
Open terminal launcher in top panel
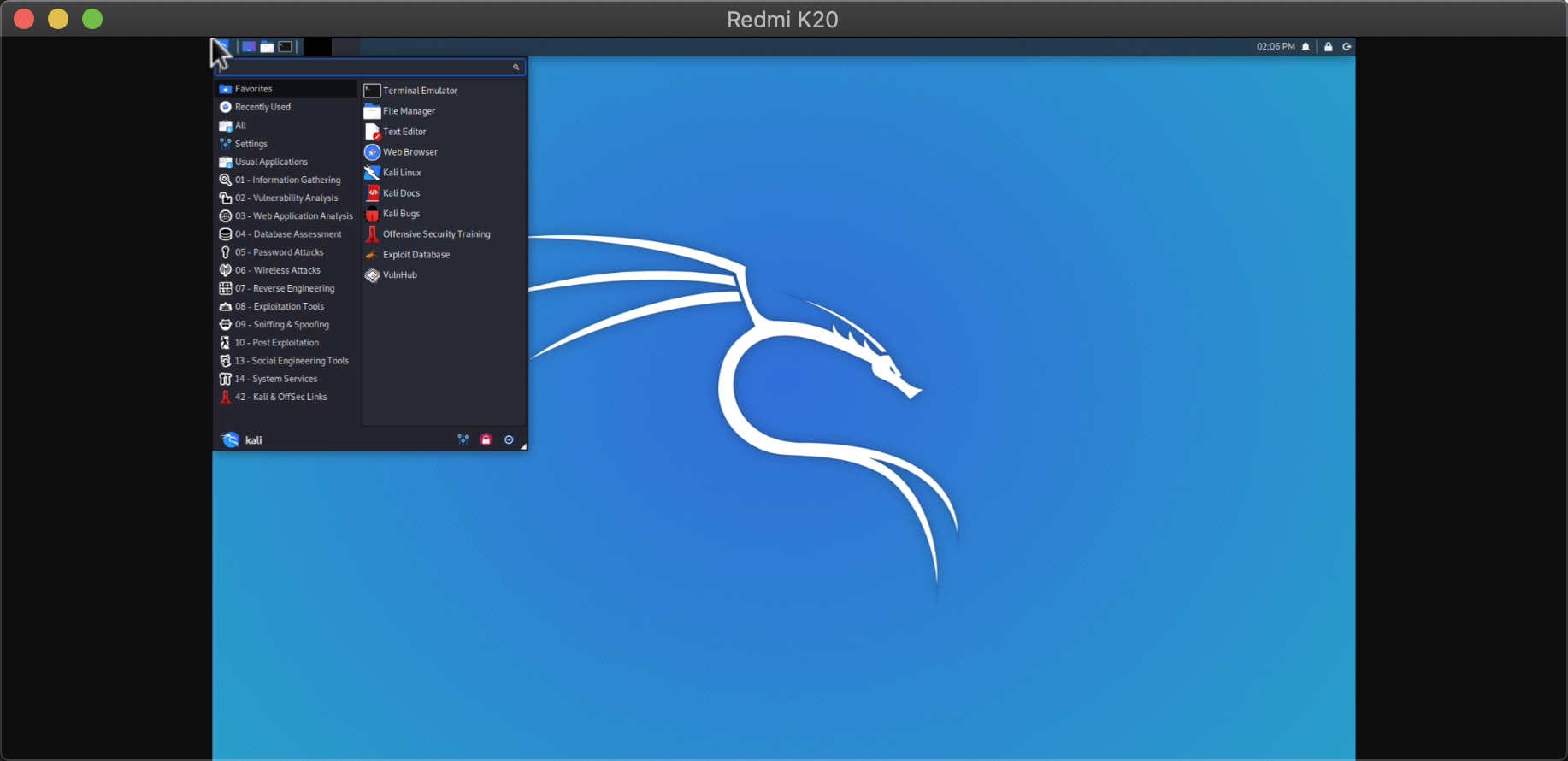286,47
